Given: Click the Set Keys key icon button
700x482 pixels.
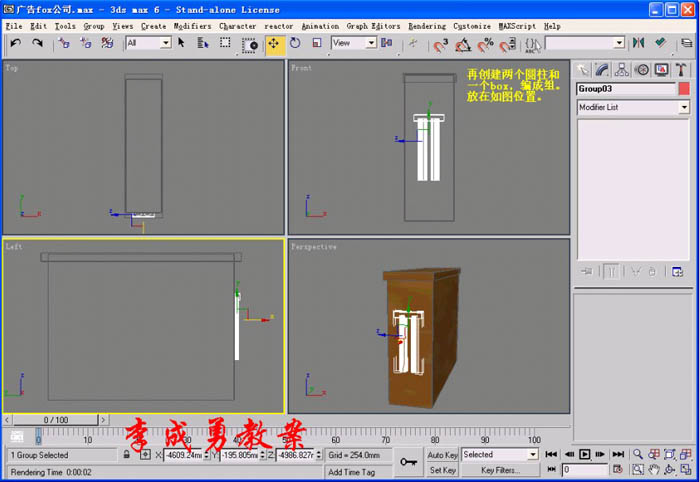Looking at the screenshot, I should [x=408, y=462].
